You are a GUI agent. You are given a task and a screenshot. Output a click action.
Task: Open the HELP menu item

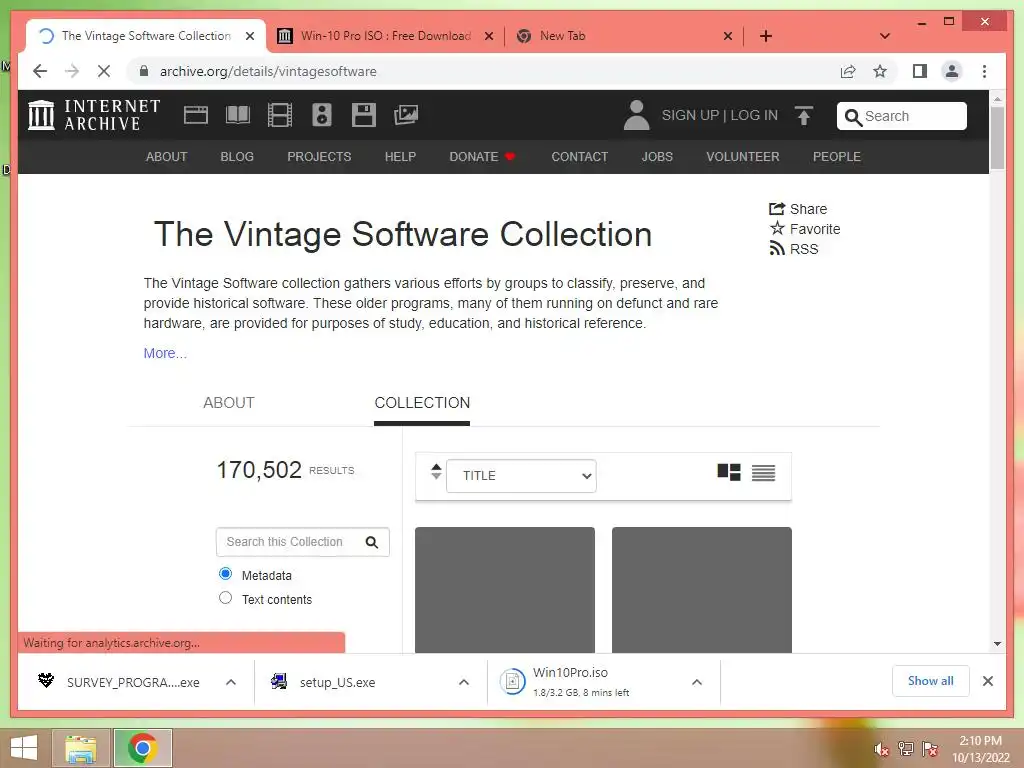click(400, 157)
